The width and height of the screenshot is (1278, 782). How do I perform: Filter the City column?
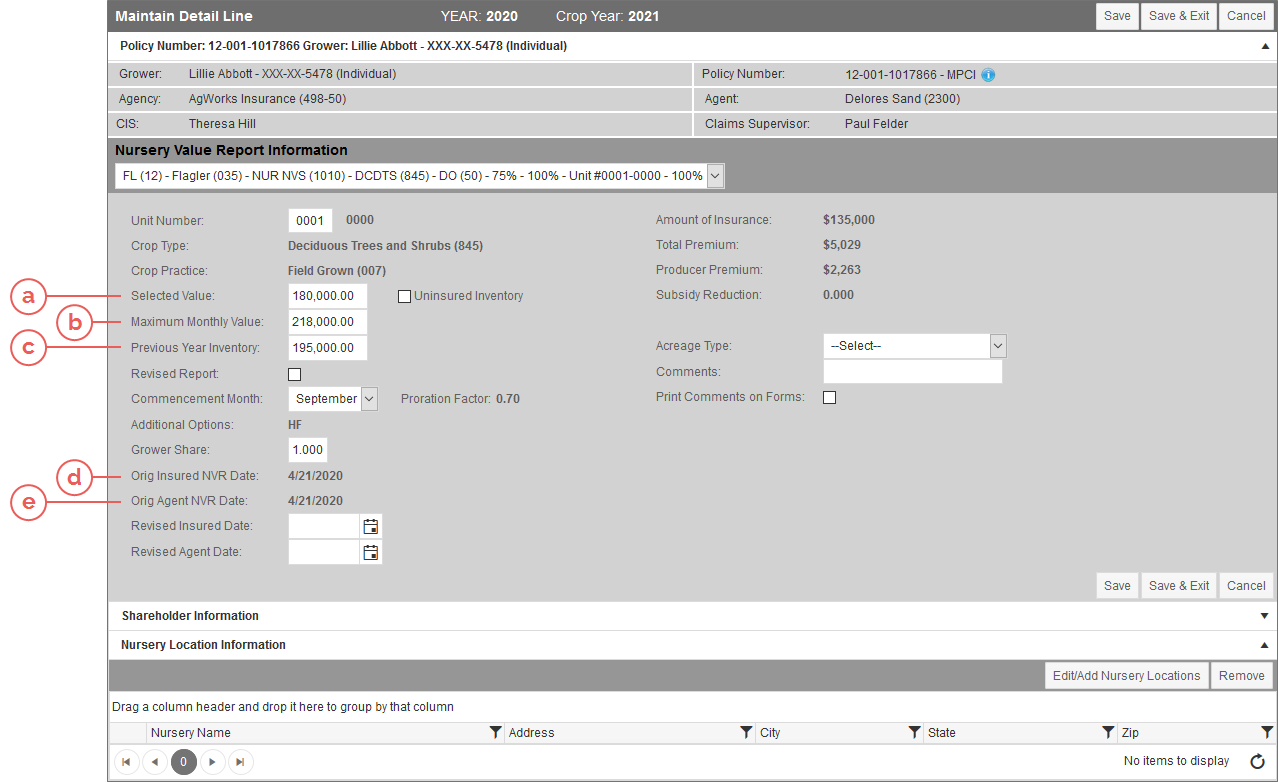[x=914, y=733]
